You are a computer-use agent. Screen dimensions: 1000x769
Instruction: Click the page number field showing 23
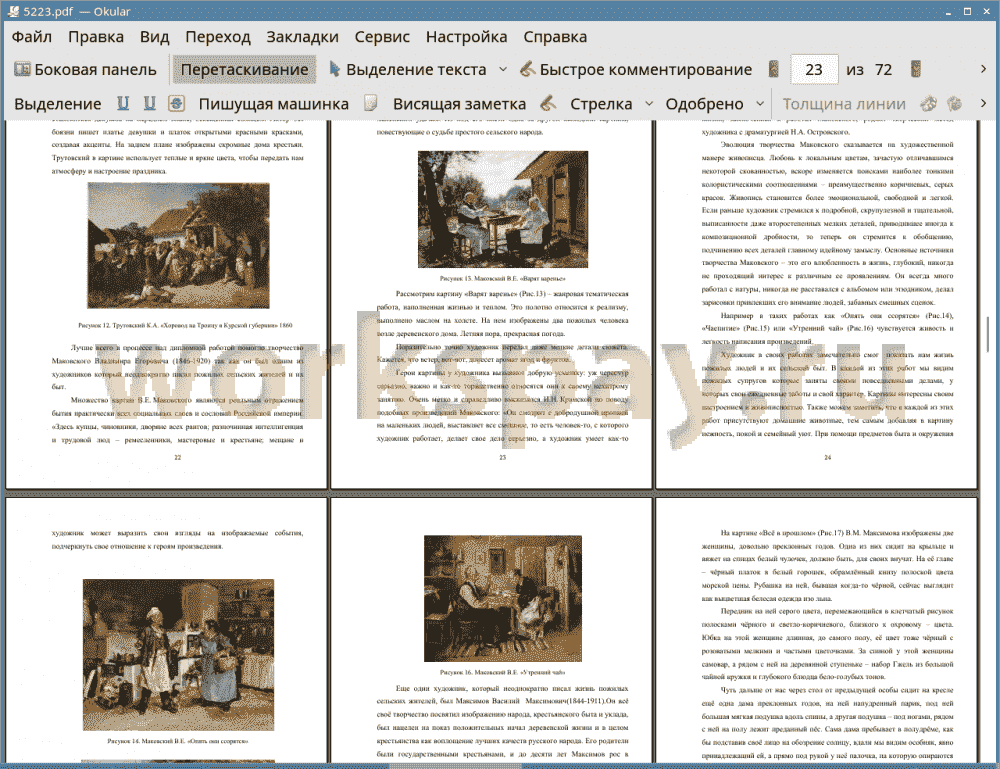[x=814, y=70]
